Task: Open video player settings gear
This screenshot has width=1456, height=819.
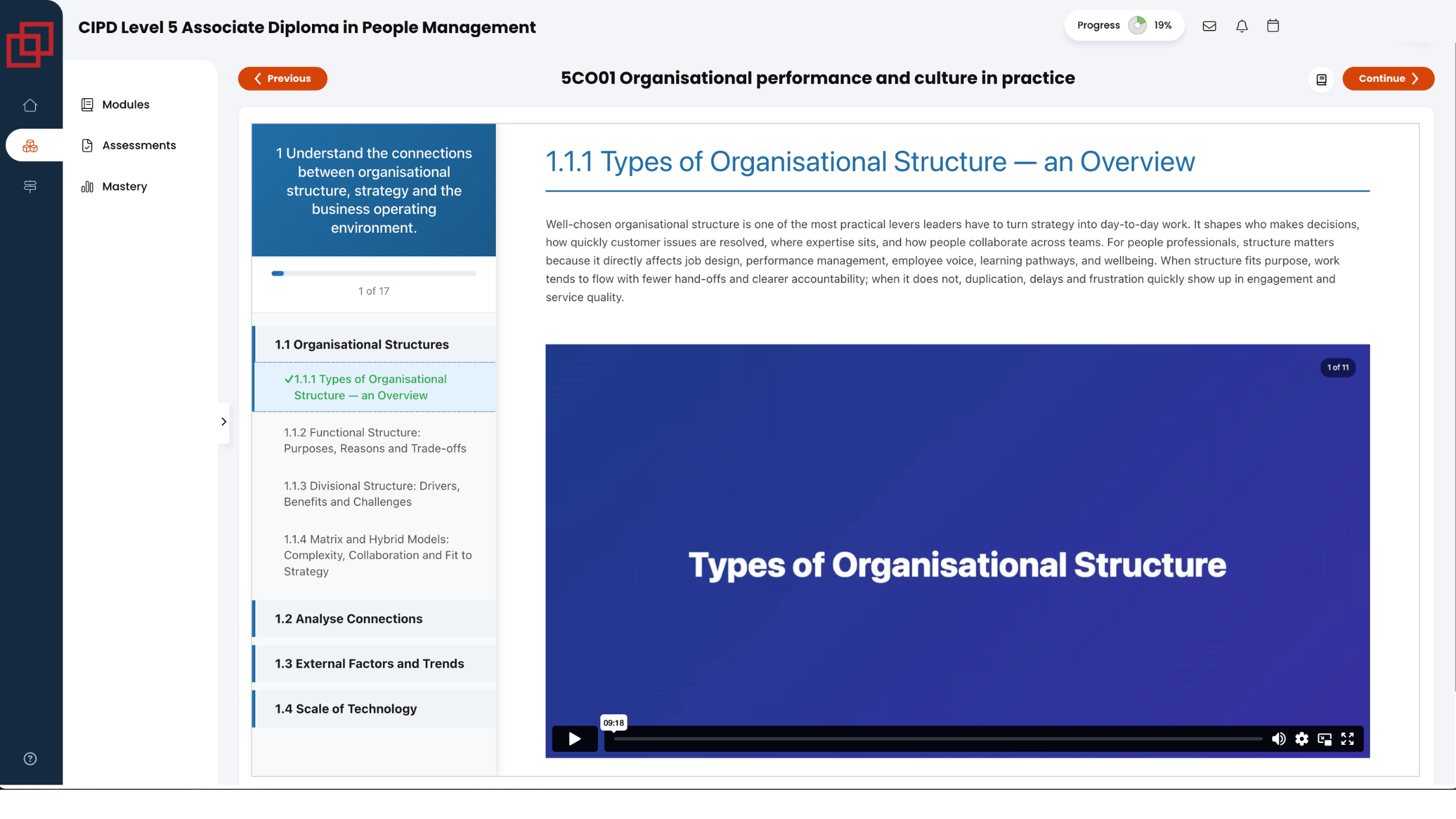Action: point(1302,739)
